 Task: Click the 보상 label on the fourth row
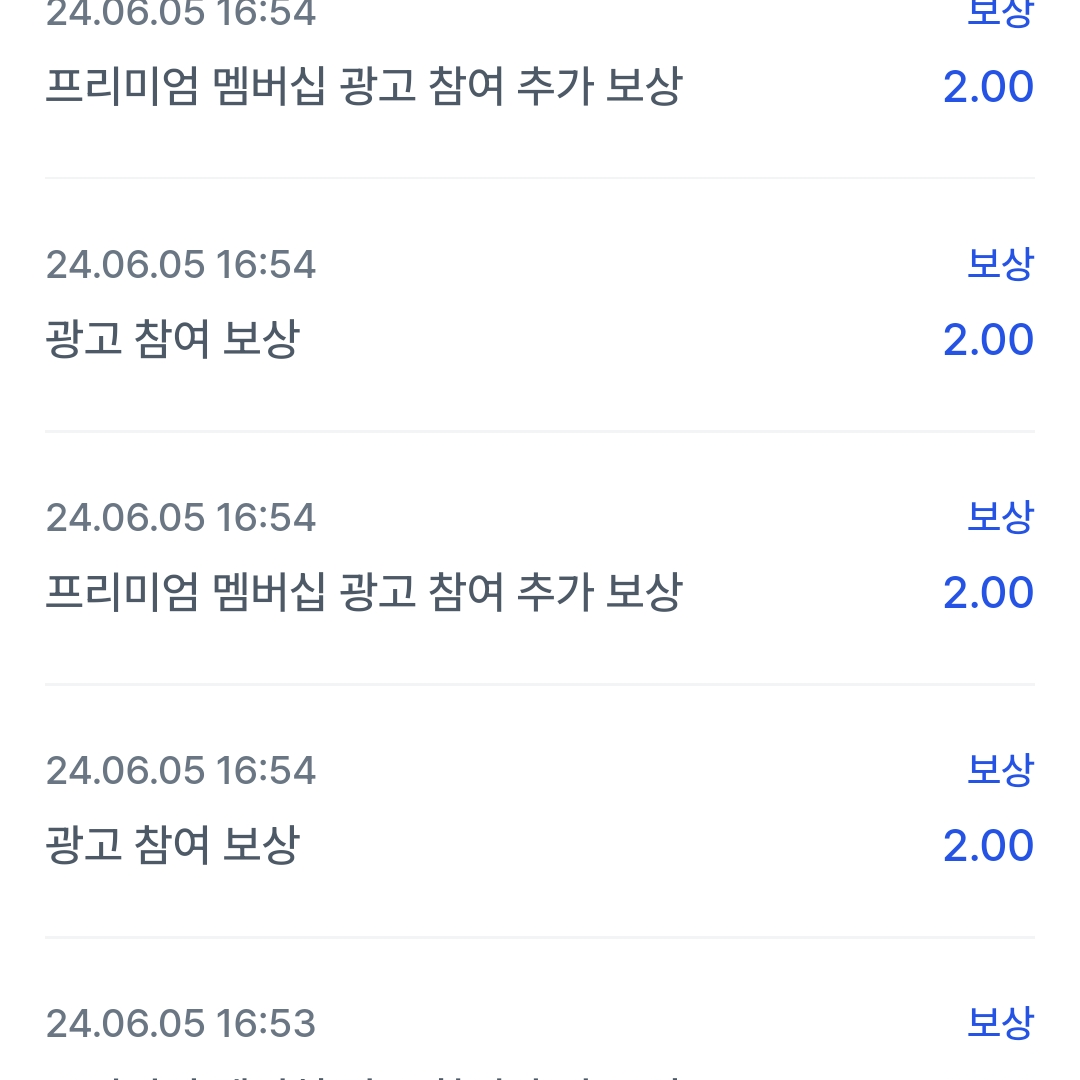click(x=998, y=769)
